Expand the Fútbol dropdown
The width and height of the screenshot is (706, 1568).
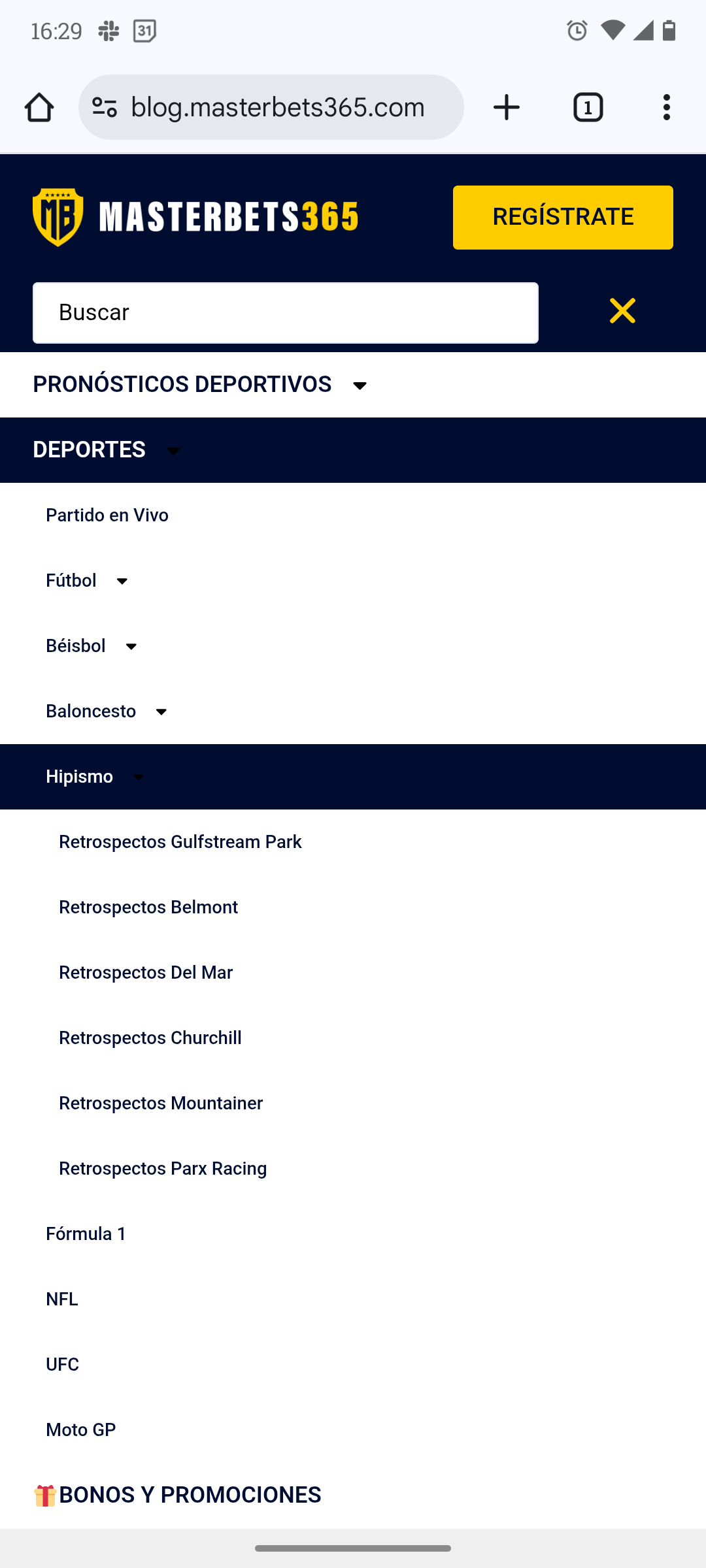point(122,581)
